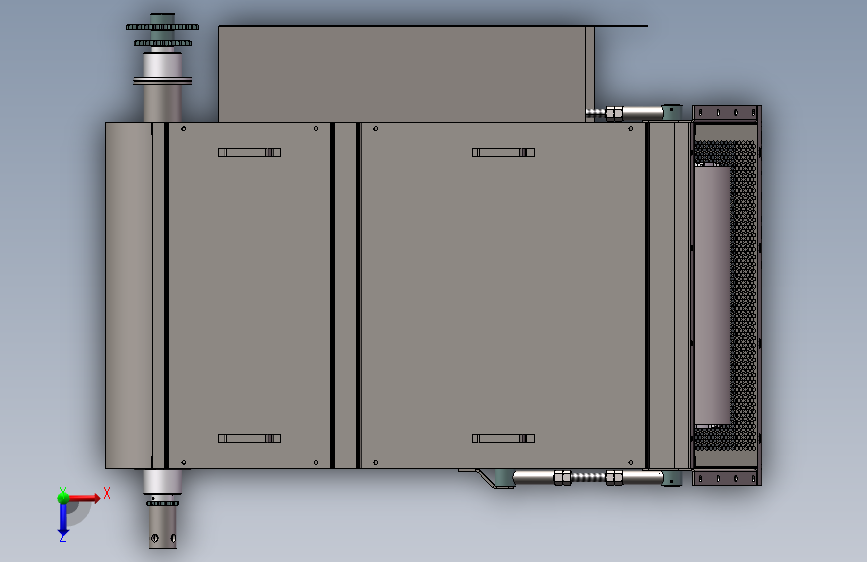Select the angled bracket below the right panel
Viewport: 867px width, 562px height.
487,478
